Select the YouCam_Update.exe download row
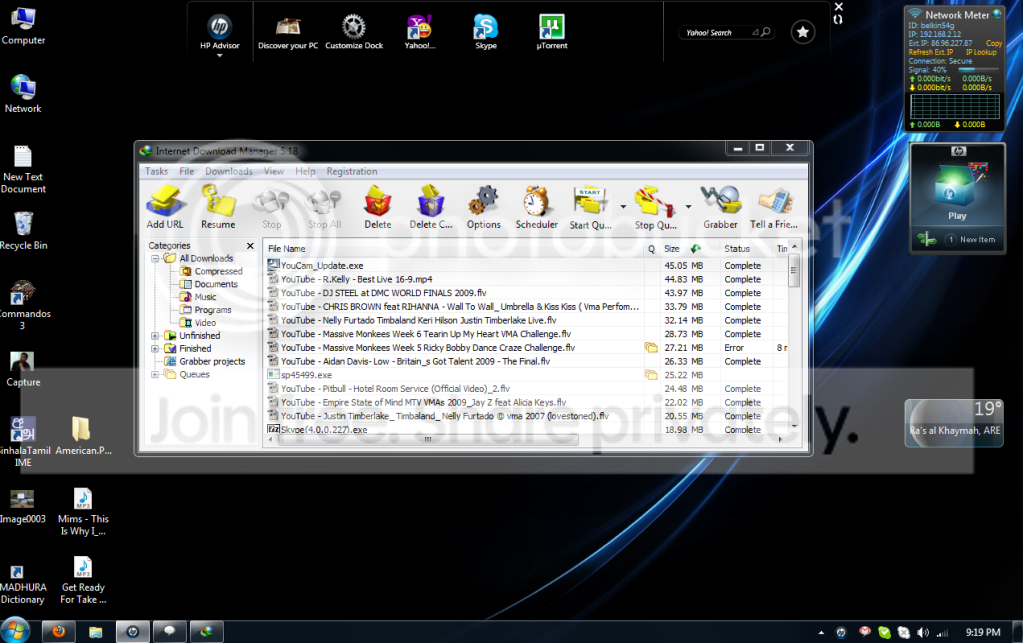Viewport: 1023px width, 643px height. 527,265
